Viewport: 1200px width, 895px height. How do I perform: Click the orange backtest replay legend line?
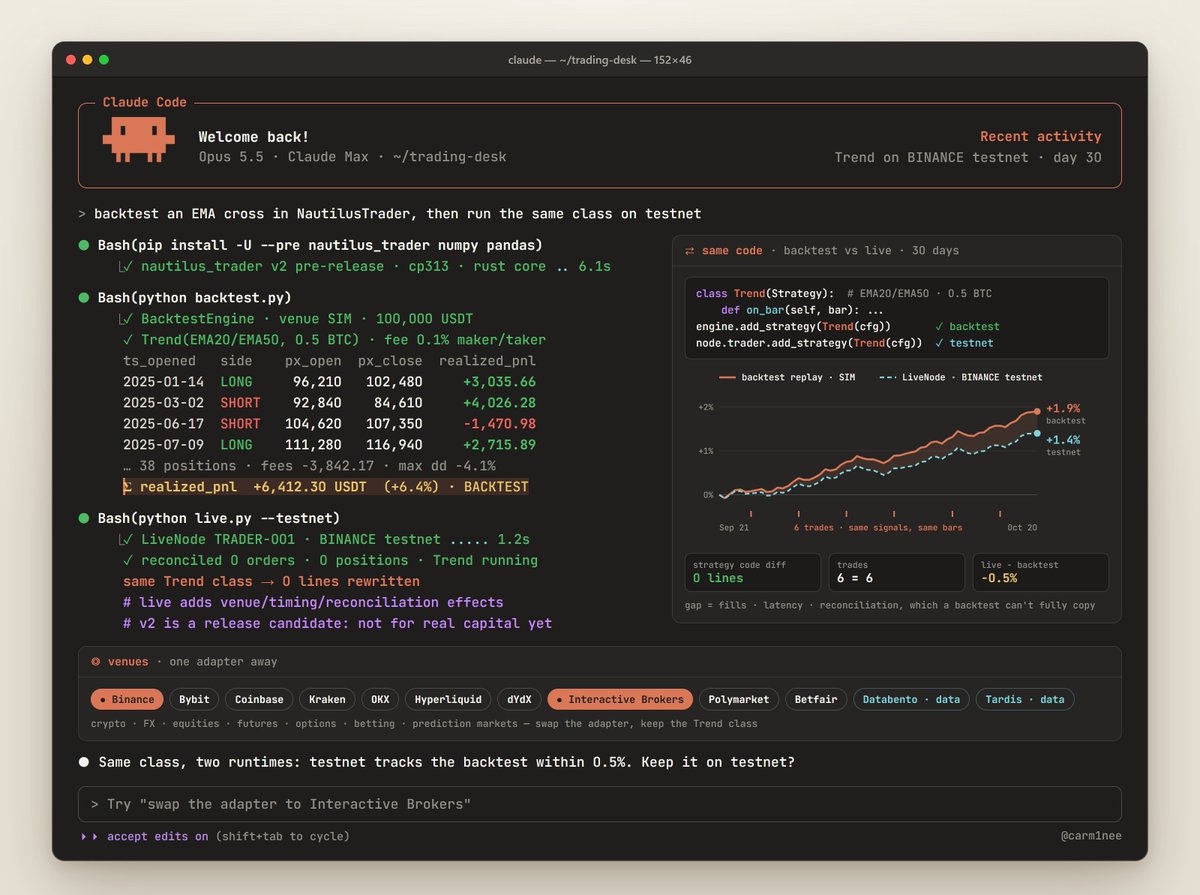727,377
